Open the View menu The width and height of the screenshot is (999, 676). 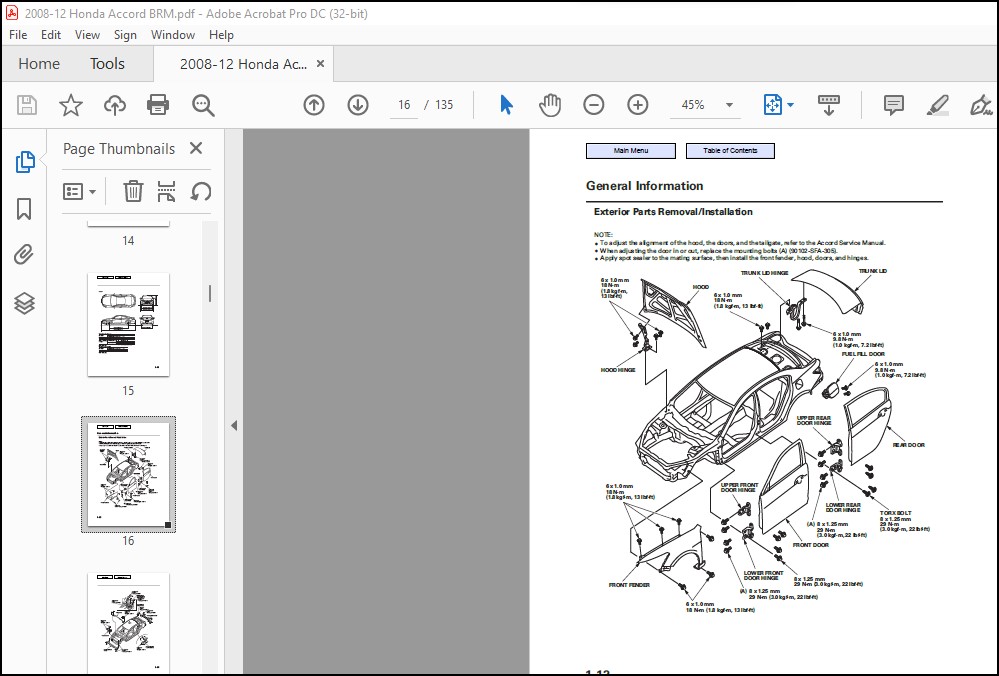pos(87,35)
